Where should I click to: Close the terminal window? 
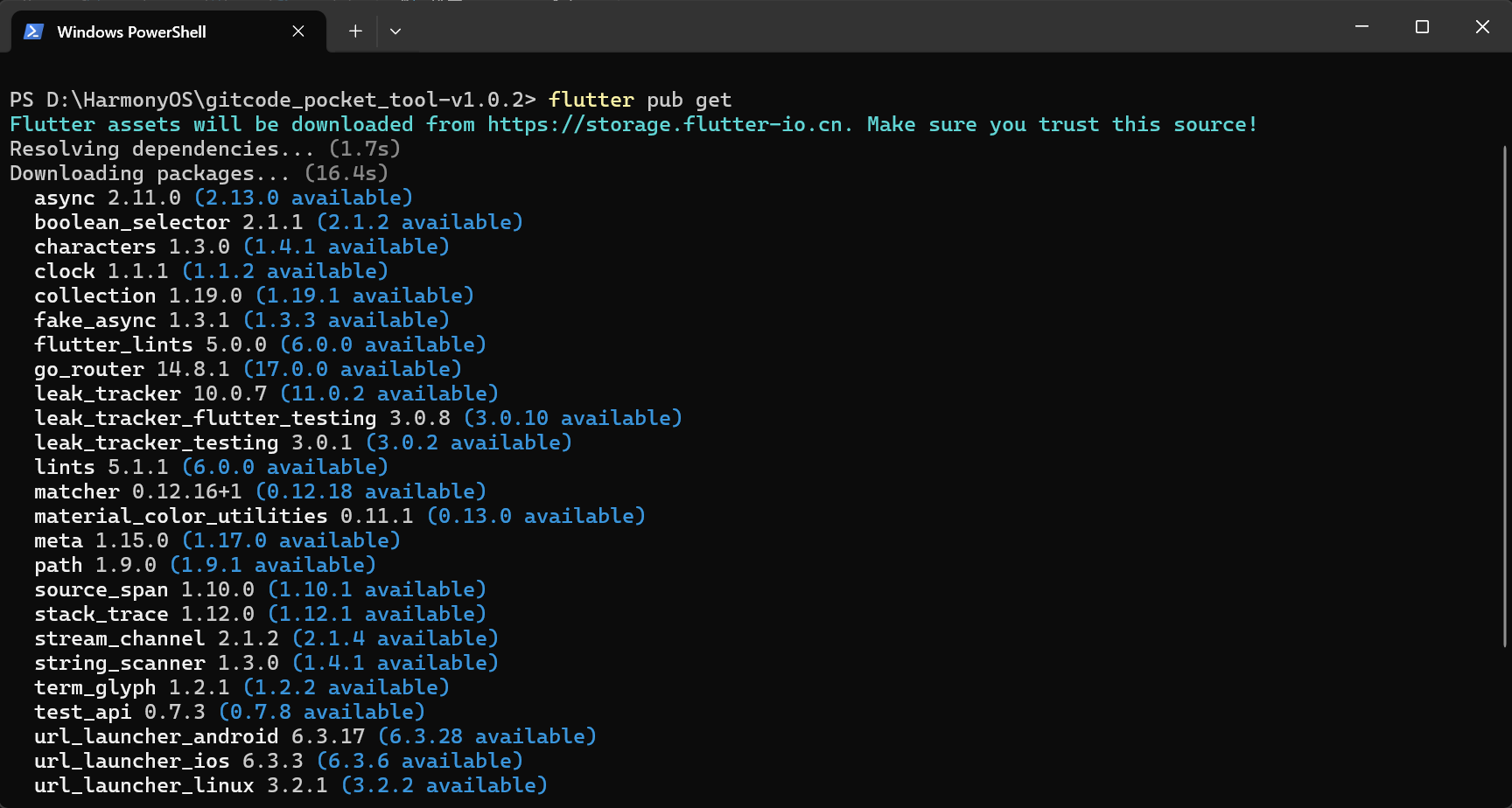[x=1482, y=27]
